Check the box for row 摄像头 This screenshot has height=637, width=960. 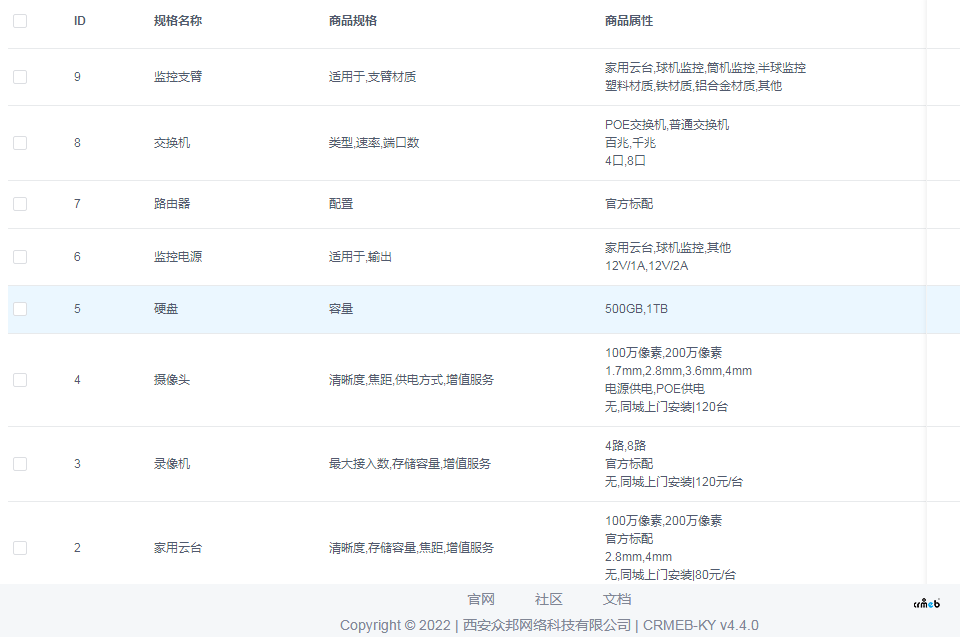coord(20,380)
